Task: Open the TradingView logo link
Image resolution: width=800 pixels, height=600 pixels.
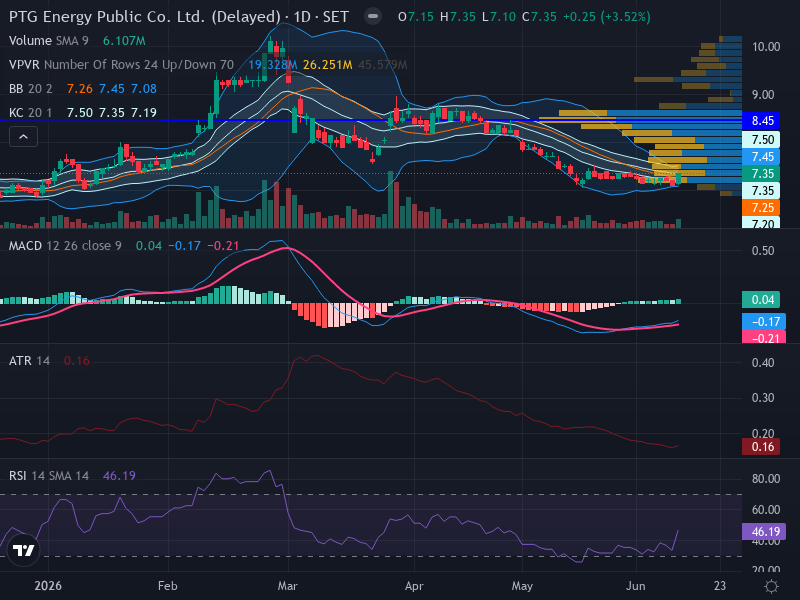Action: pos(23,550)
